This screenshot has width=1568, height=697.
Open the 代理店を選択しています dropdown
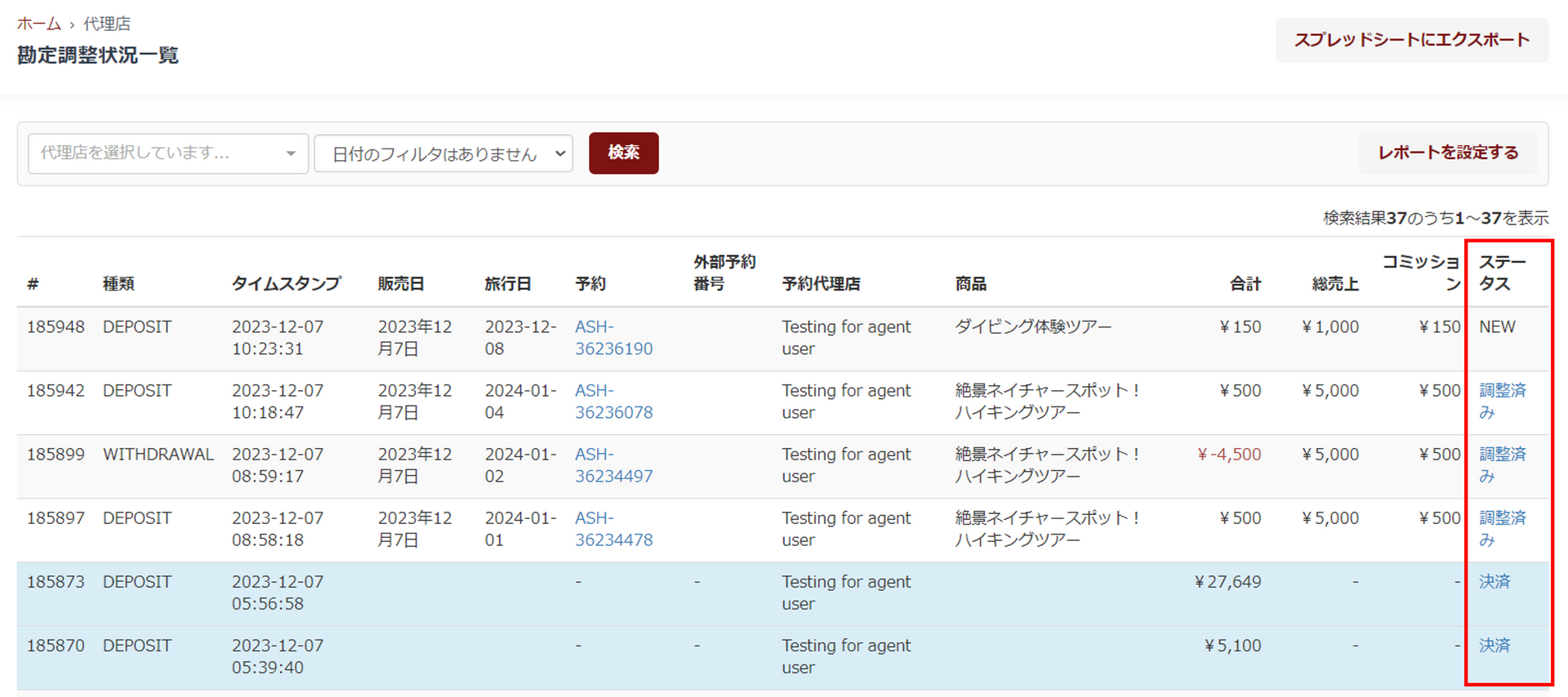click(x=167, y=153)
